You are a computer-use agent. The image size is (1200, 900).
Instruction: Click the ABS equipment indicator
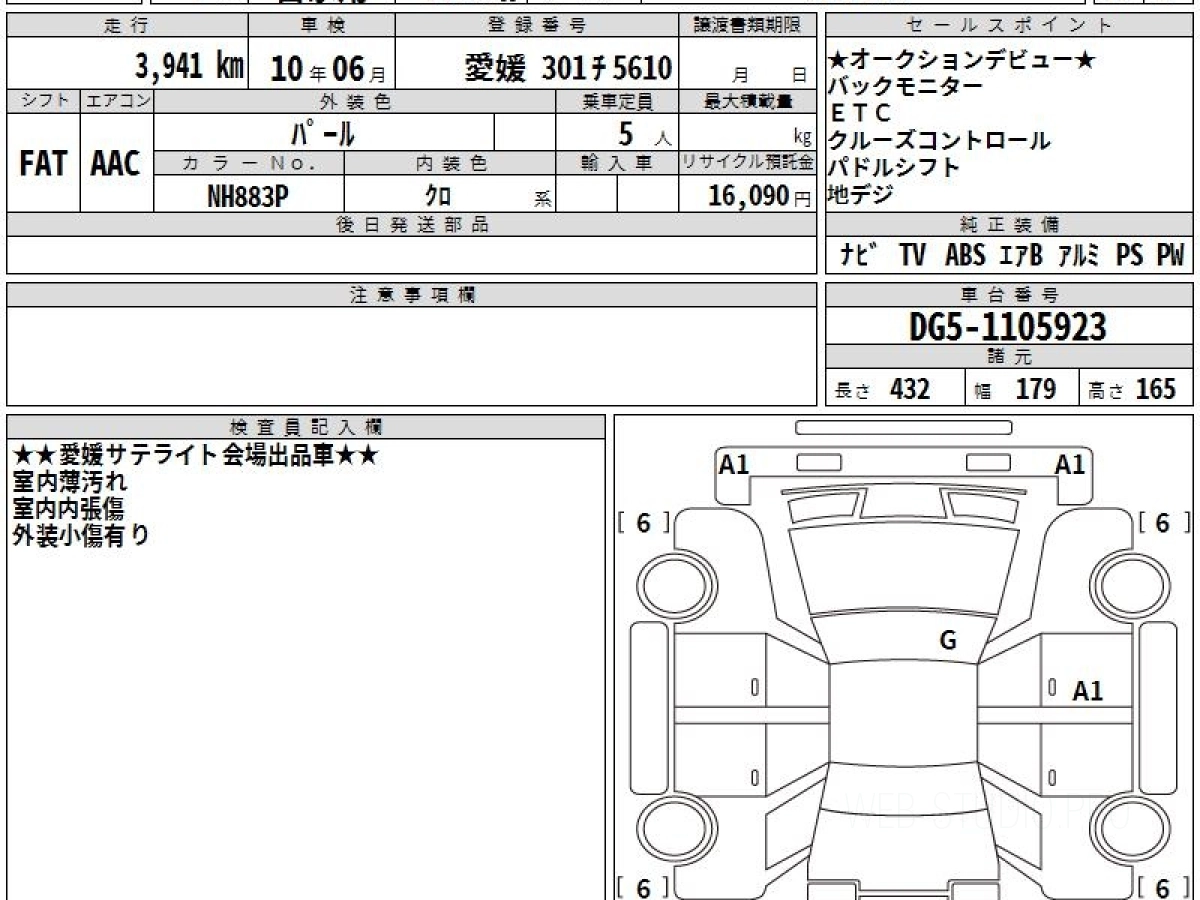coord(964,256)
